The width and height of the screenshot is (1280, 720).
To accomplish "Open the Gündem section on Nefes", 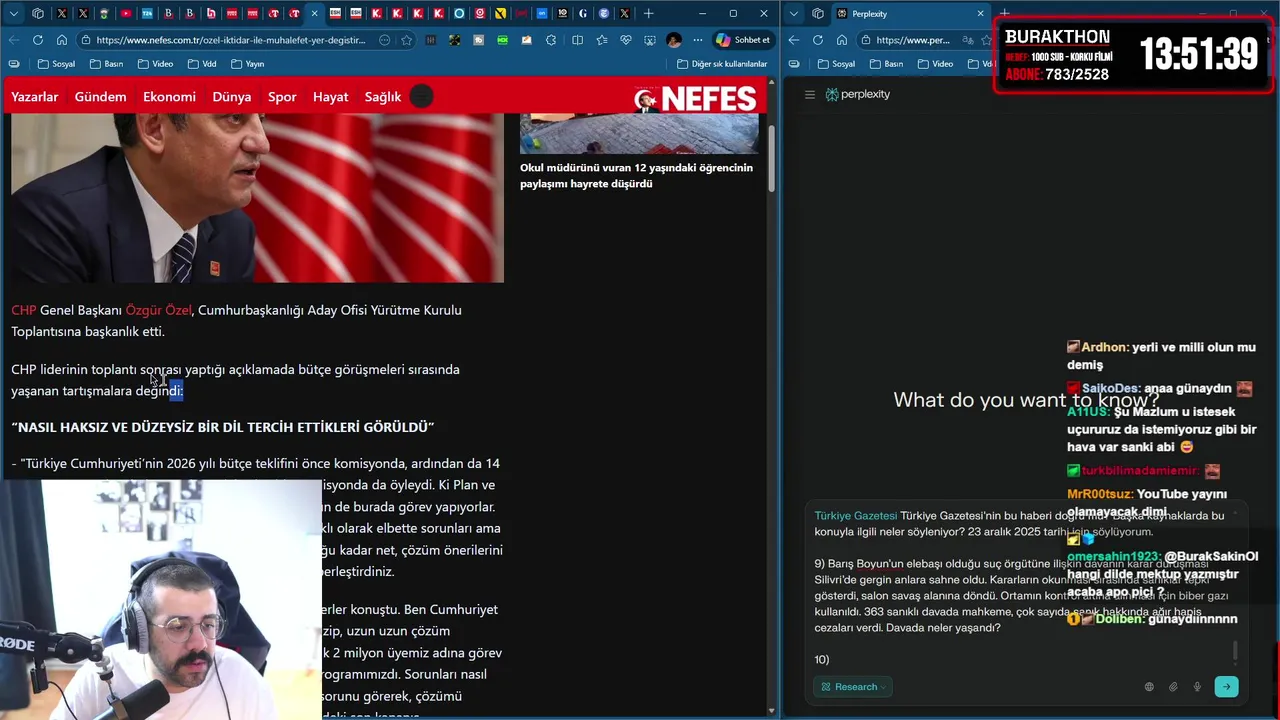I will (100, 97).
